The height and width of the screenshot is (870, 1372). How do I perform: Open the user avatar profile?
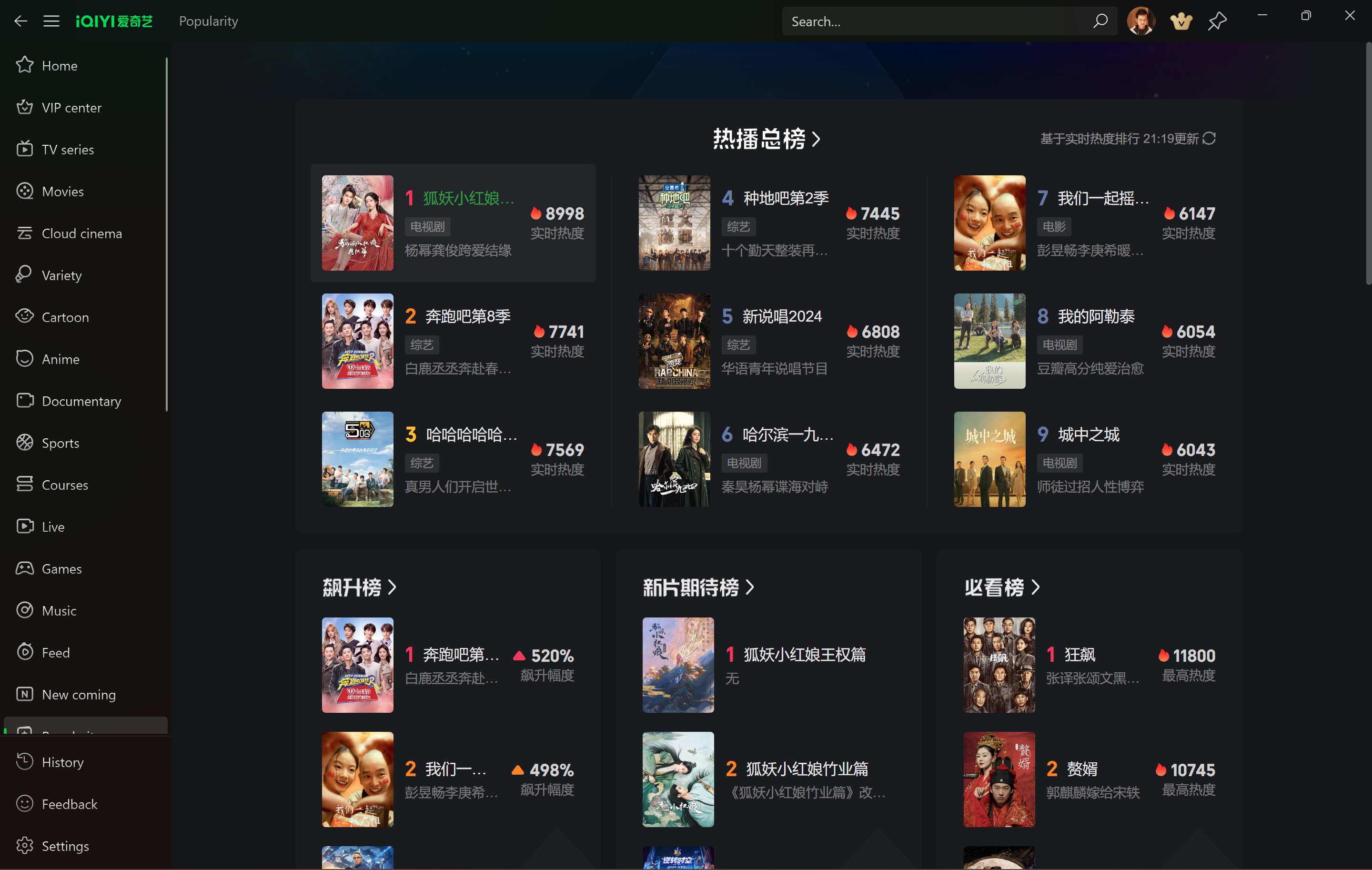[1140, 21]
